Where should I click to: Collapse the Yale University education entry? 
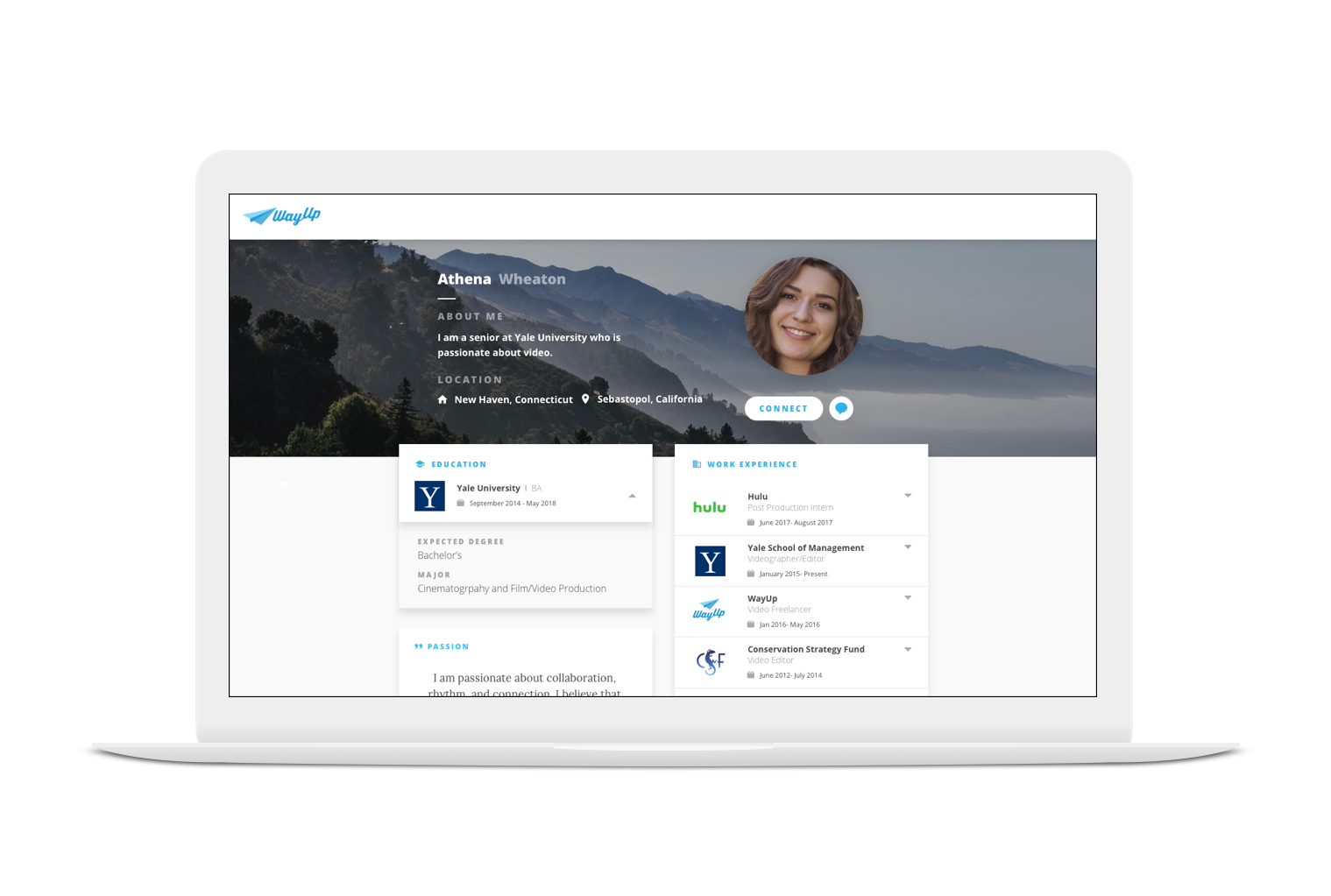[632, 495]
